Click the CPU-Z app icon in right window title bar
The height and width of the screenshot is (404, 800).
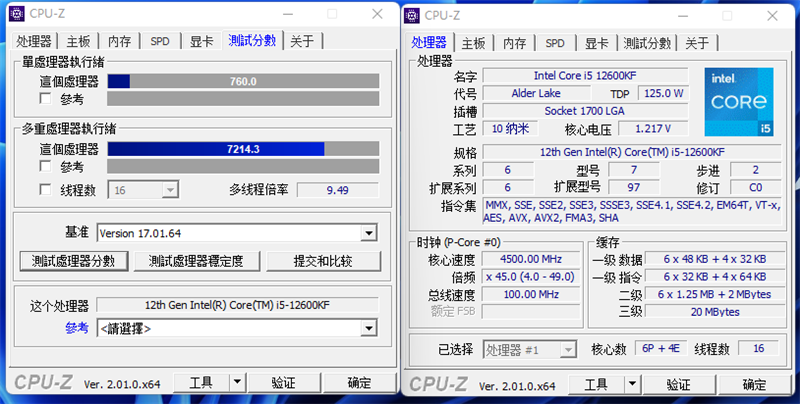[412, 15]
